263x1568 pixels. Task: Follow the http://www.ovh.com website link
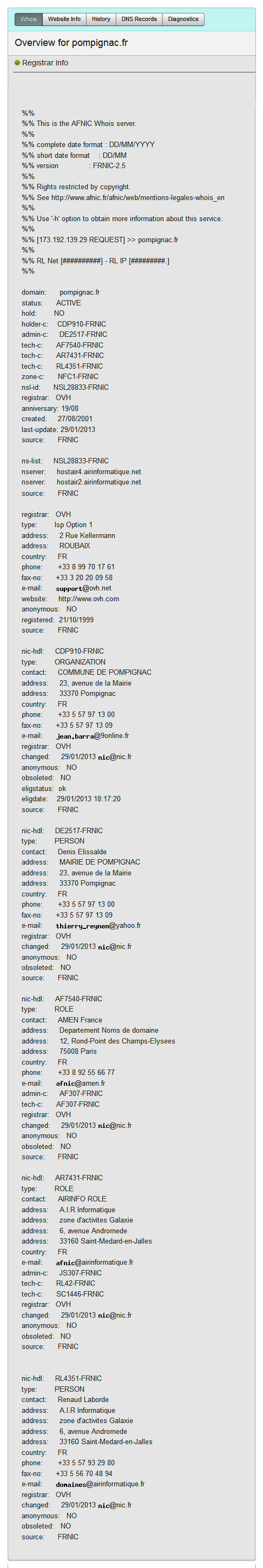89,599
